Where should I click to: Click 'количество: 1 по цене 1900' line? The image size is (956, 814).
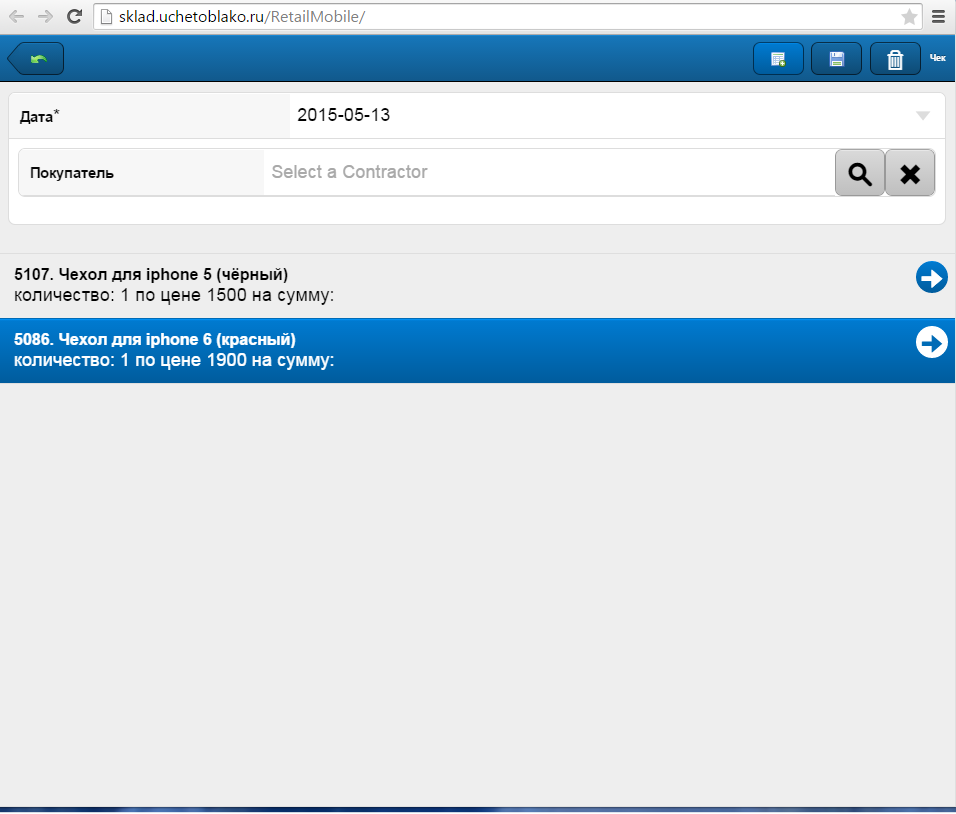click(174, 360)
